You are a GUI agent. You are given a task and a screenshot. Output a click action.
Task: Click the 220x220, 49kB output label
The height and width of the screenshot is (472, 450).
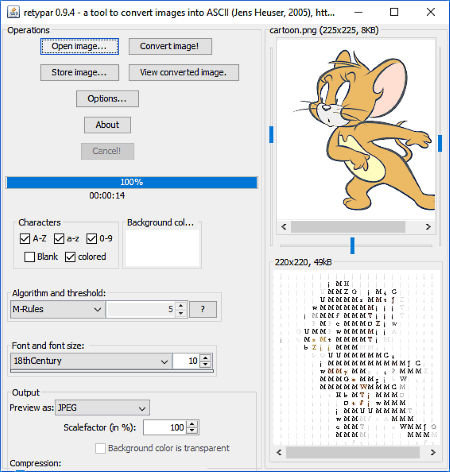pos(303,262)
